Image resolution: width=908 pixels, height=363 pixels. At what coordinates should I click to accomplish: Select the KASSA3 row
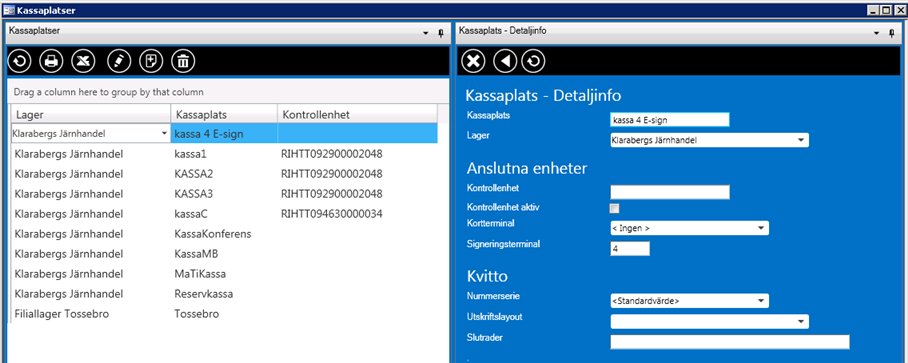coord(224,194)
